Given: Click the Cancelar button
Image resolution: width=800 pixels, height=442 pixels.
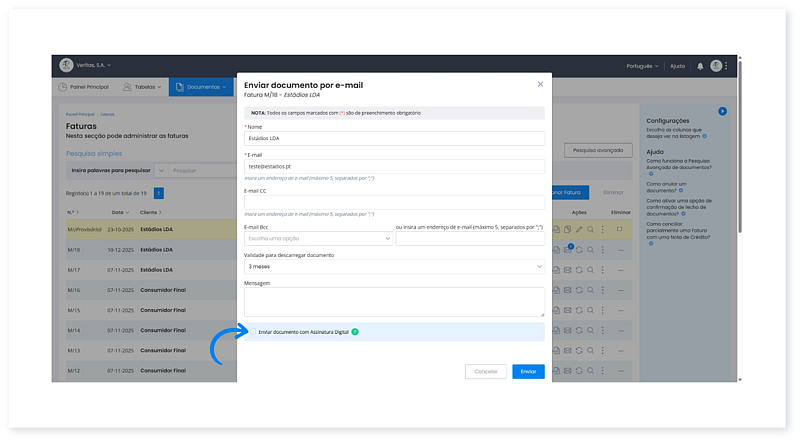Looking at the screenshot, I should (x=486, y=372).
